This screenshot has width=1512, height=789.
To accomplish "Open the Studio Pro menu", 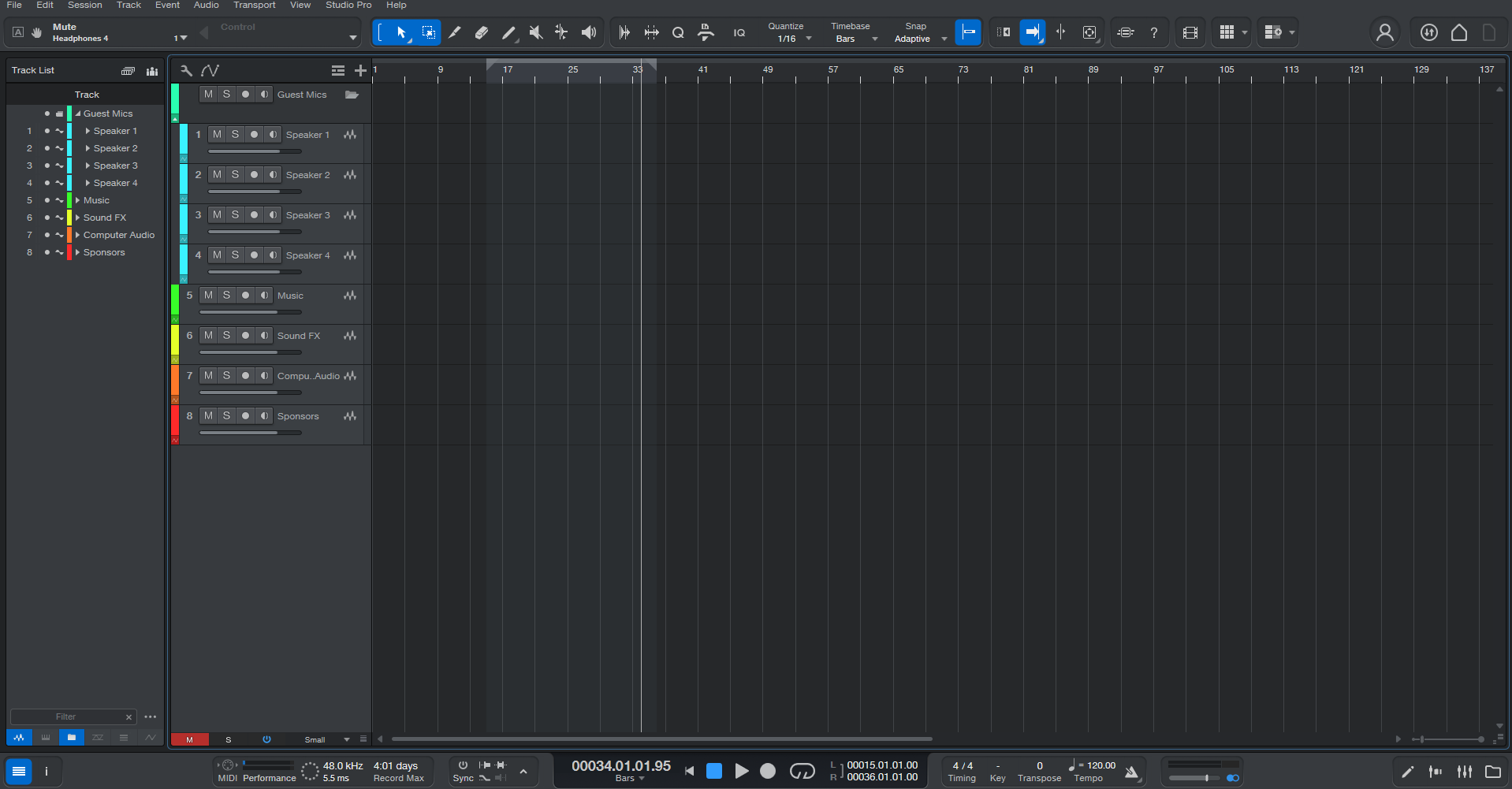I will (348, 5).
